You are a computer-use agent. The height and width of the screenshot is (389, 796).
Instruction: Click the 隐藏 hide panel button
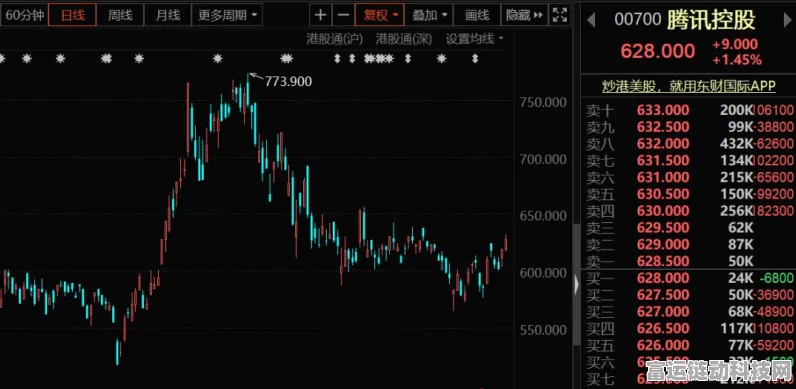click(524, 15)
